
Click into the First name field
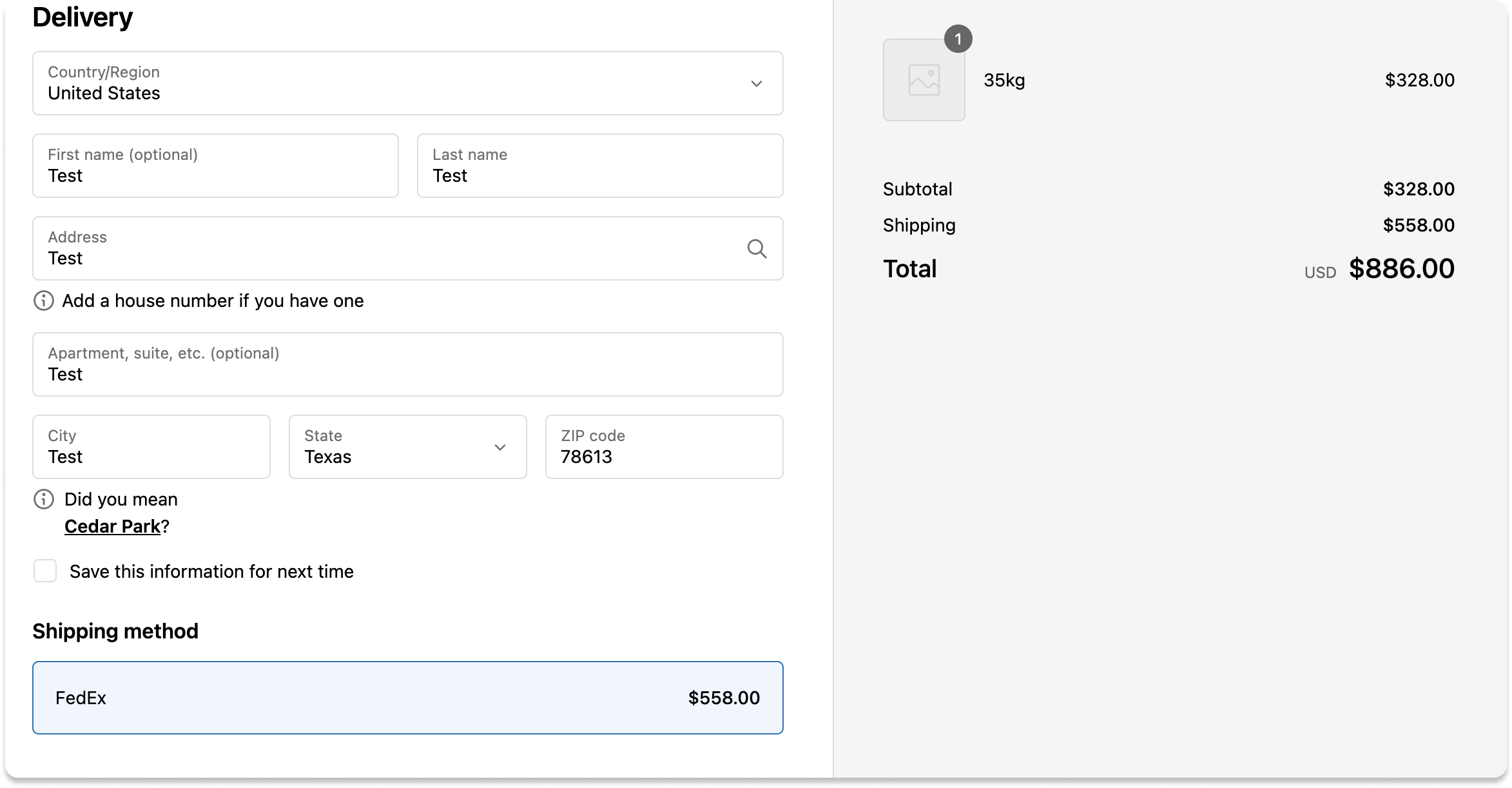[x=215, y=166]
